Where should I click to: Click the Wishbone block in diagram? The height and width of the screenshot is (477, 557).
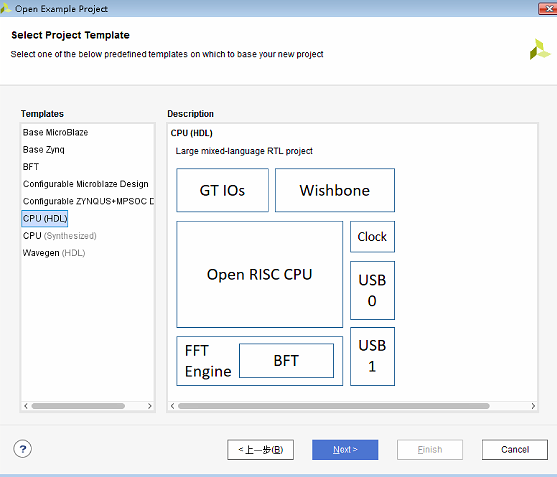pos(335,190)
